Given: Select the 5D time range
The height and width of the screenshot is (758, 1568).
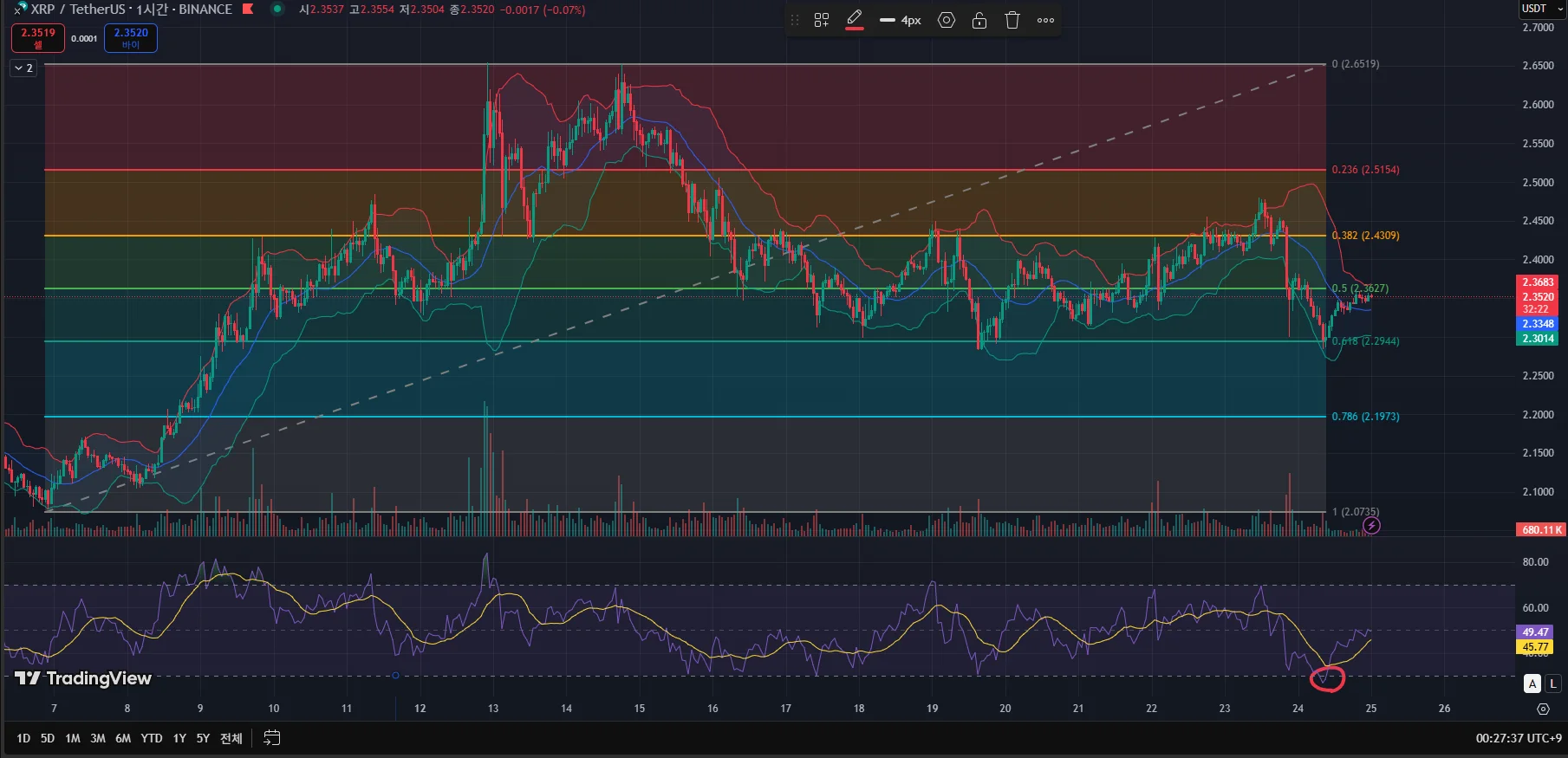Looking at the screenshot, I should tap(48, 738).
